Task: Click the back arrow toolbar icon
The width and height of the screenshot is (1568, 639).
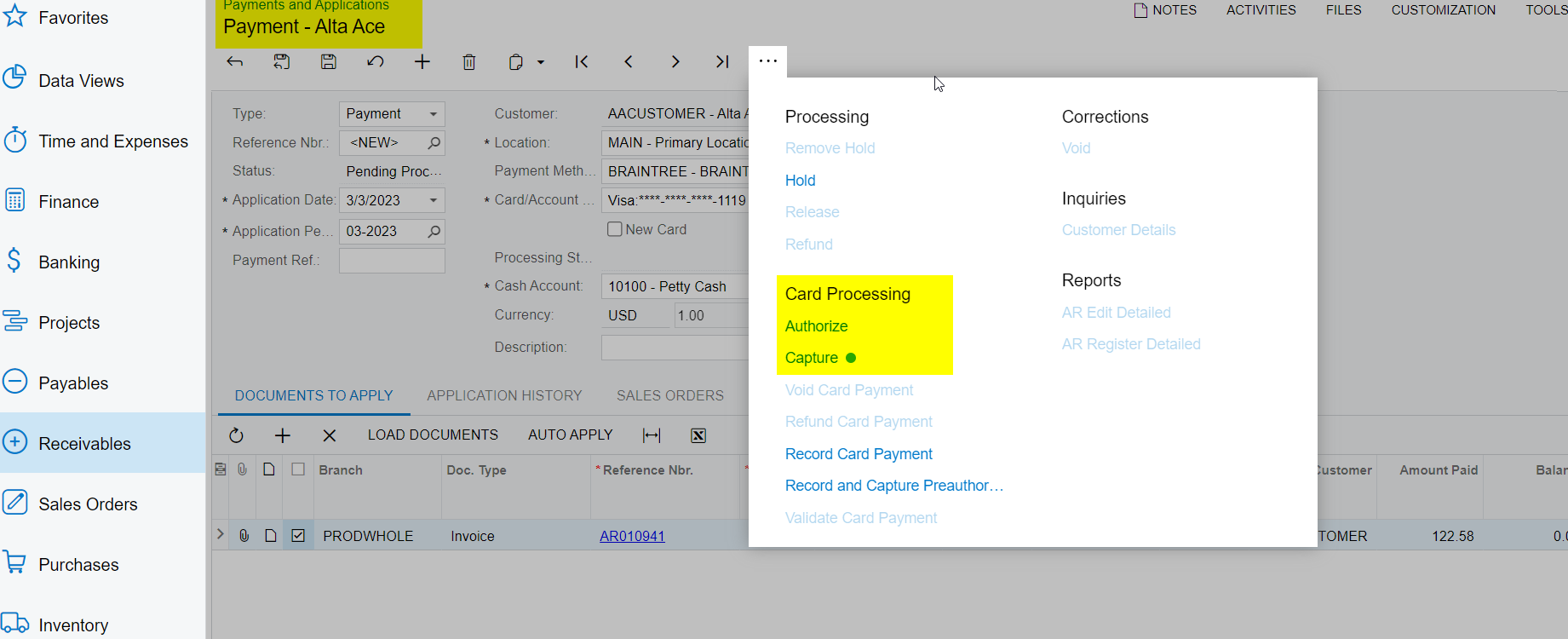Action: tap(235, 61)
